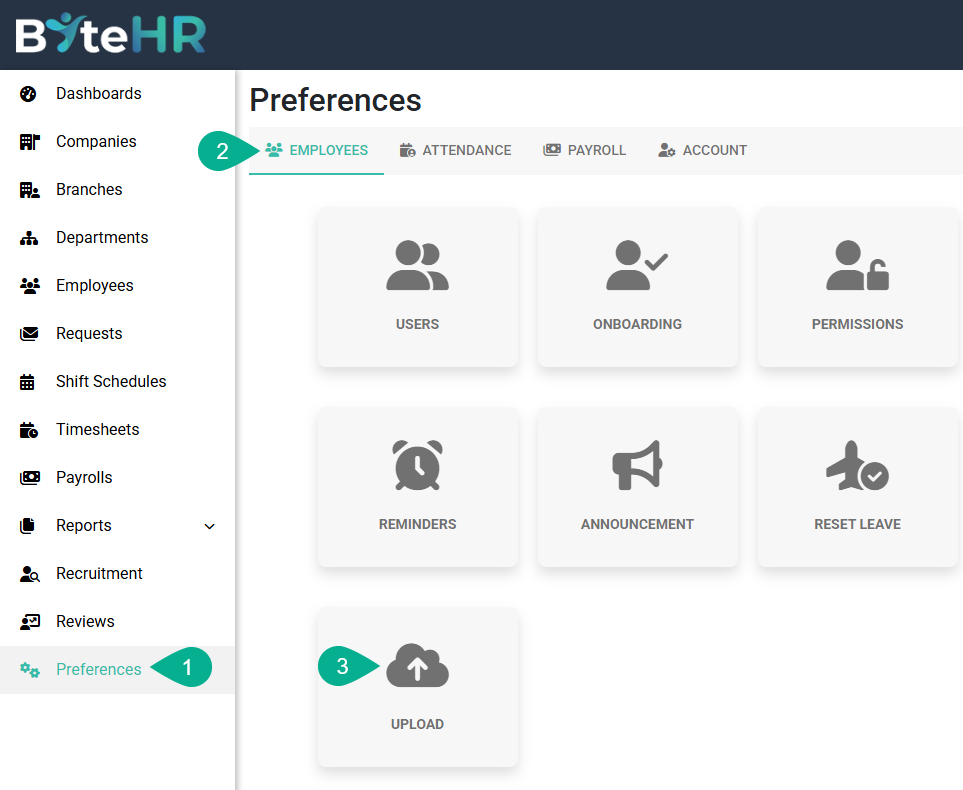963x790 pixels.
Task: Click the Recruitment person-search icon
Action: [x=29, y=574]
